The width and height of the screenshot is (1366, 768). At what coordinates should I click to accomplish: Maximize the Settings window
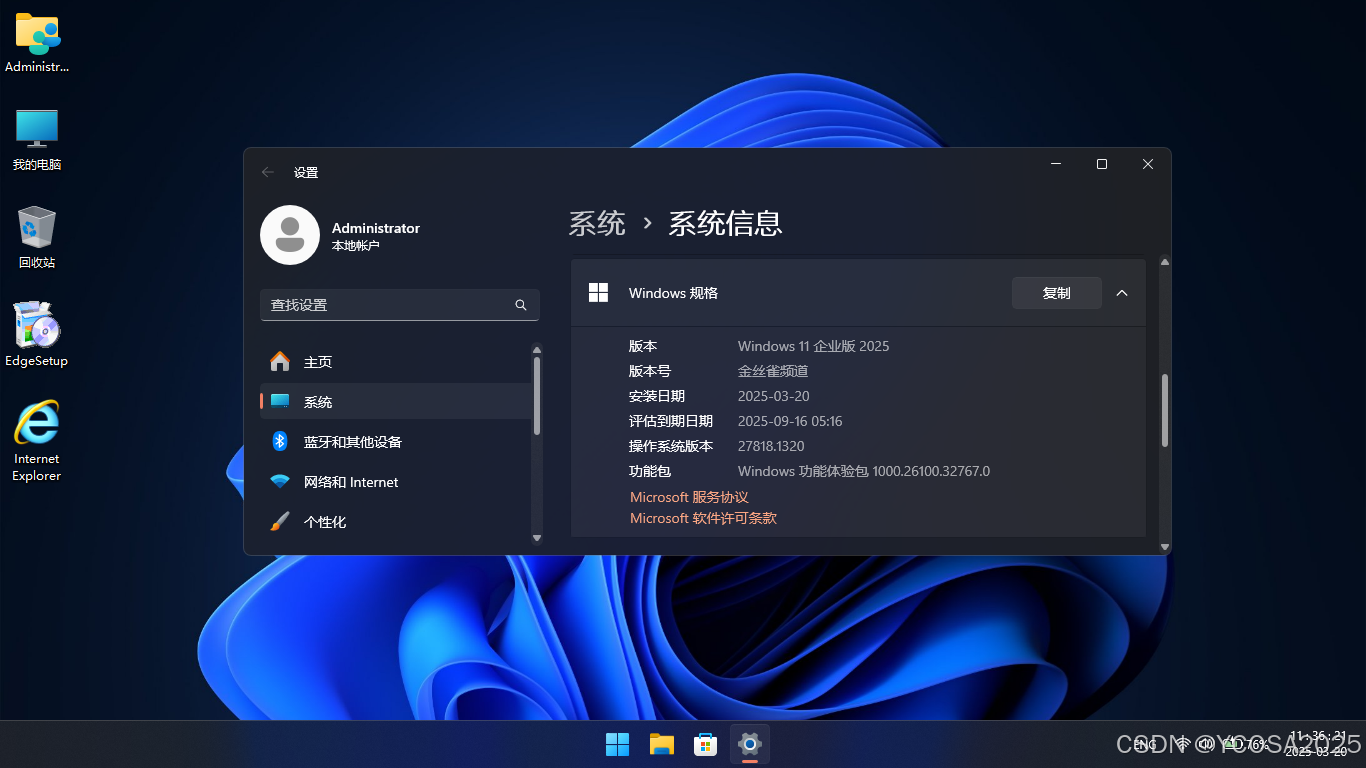[1102, 164]
